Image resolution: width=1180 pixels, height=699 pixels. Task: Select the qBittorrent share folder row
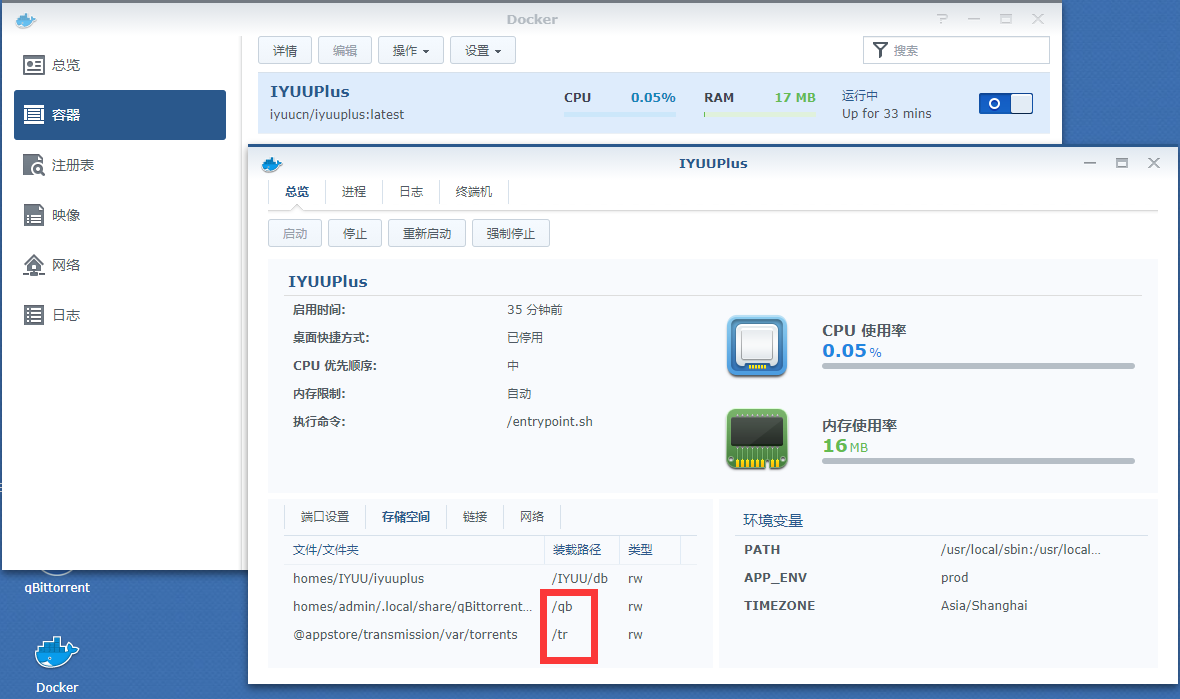[491, 606]
